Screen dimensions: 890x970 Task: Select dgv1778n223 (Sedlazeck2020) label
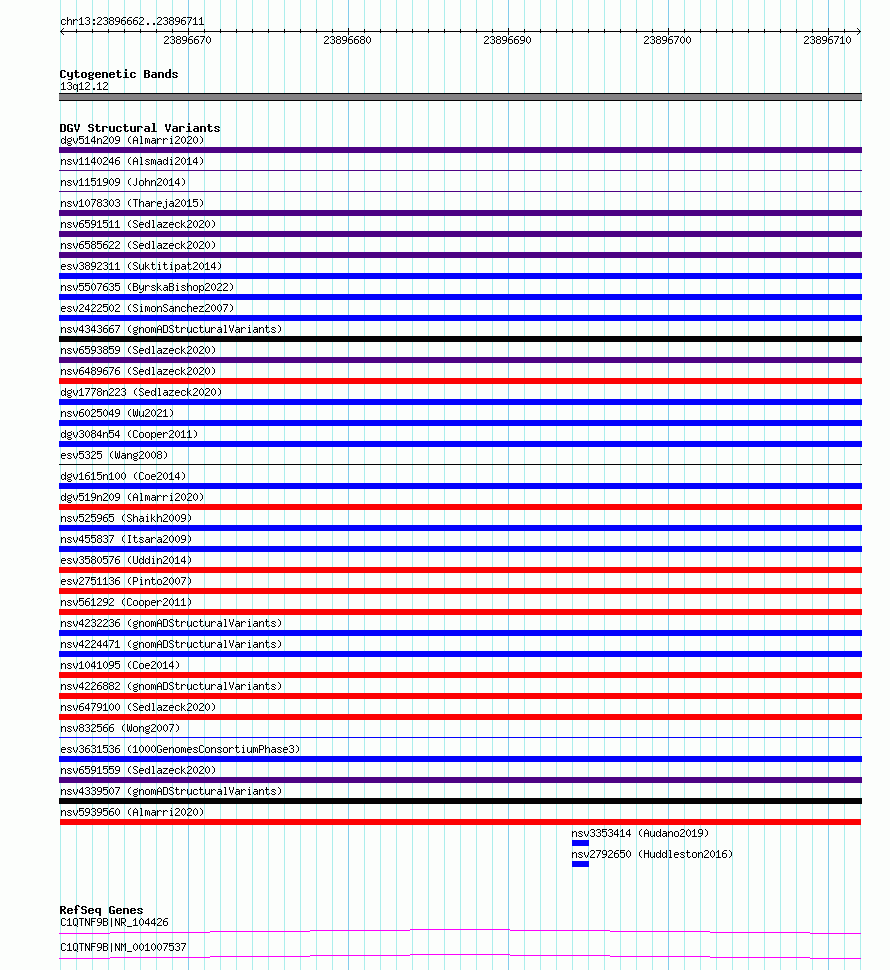(141, 393)
